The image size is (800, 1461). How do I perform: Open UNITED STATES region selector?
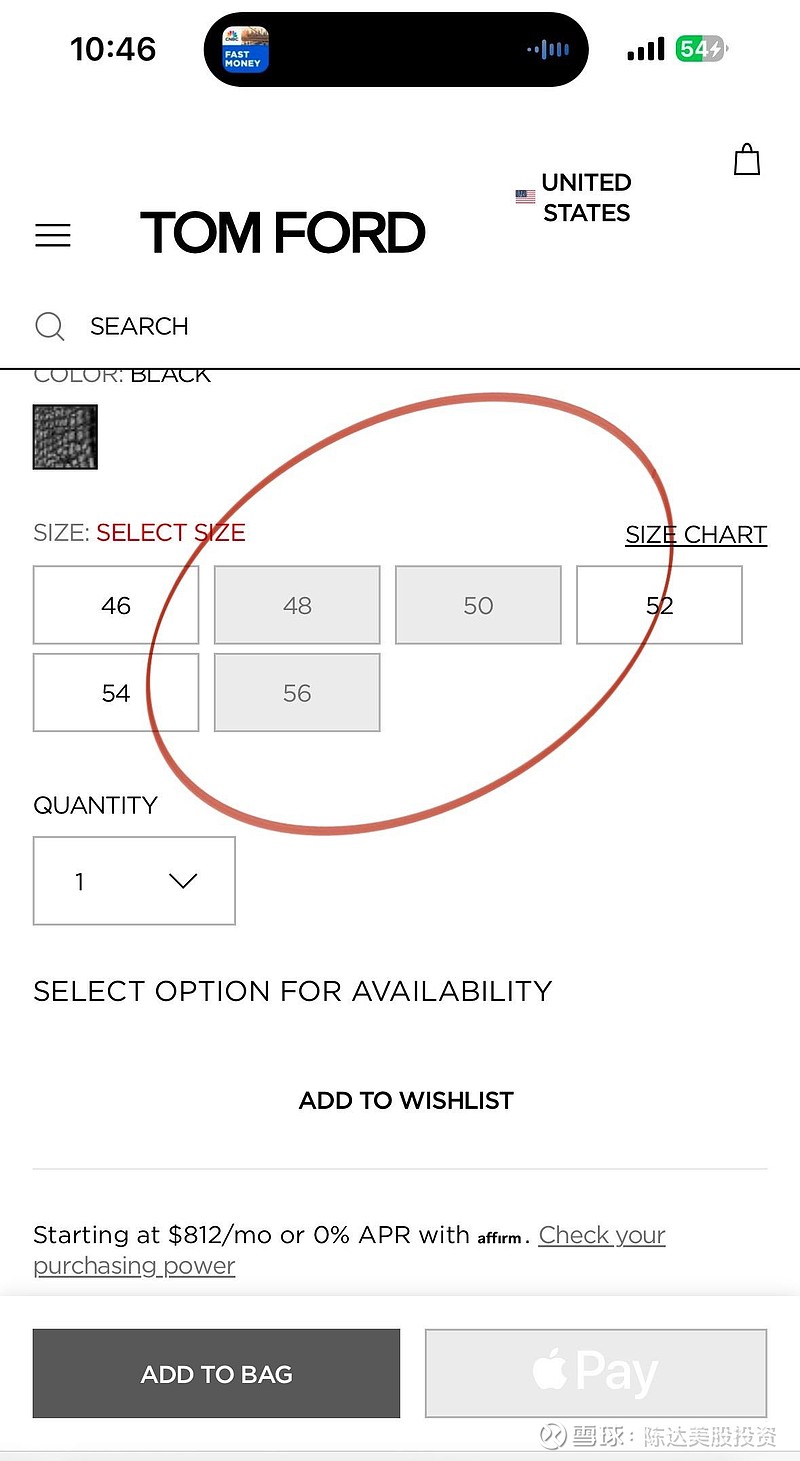[x=586, y=197]
